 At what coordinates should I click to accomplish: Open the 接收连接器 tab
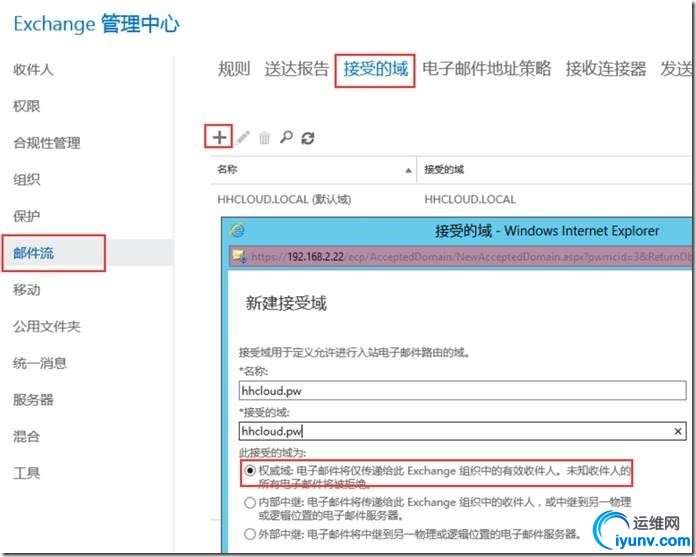coord(606,69)
